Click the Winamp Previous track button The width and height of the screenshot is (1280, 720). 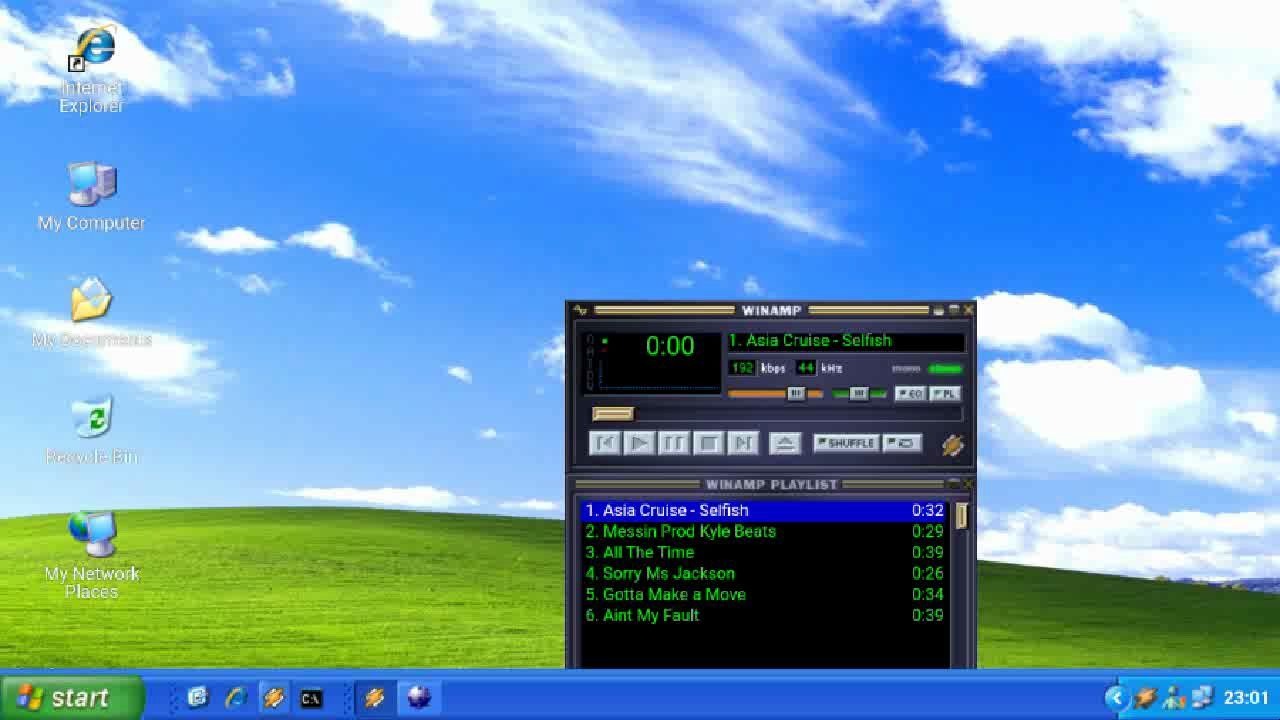coord(605,442)
